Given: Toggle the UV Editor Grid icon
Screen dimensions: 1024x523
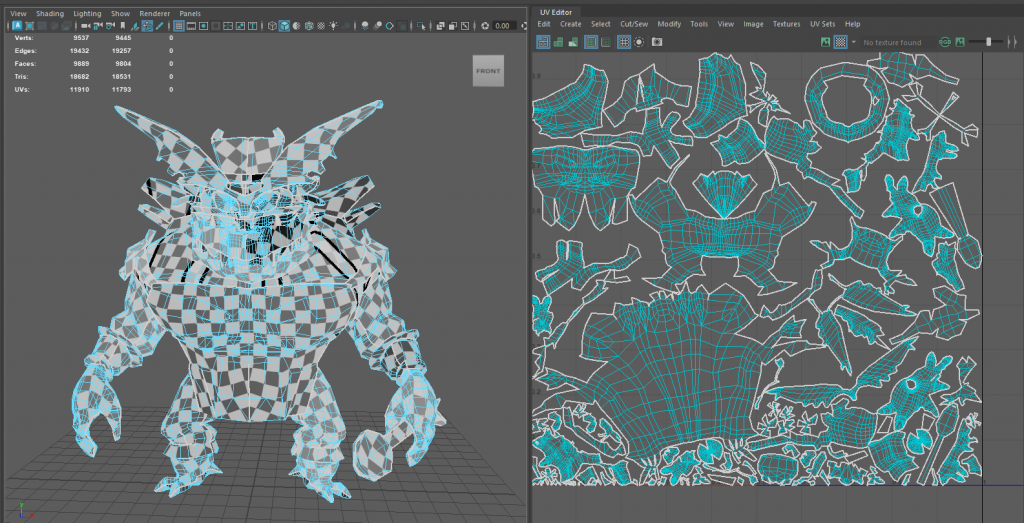Looking at the screenshot, I should coord(624,42).
